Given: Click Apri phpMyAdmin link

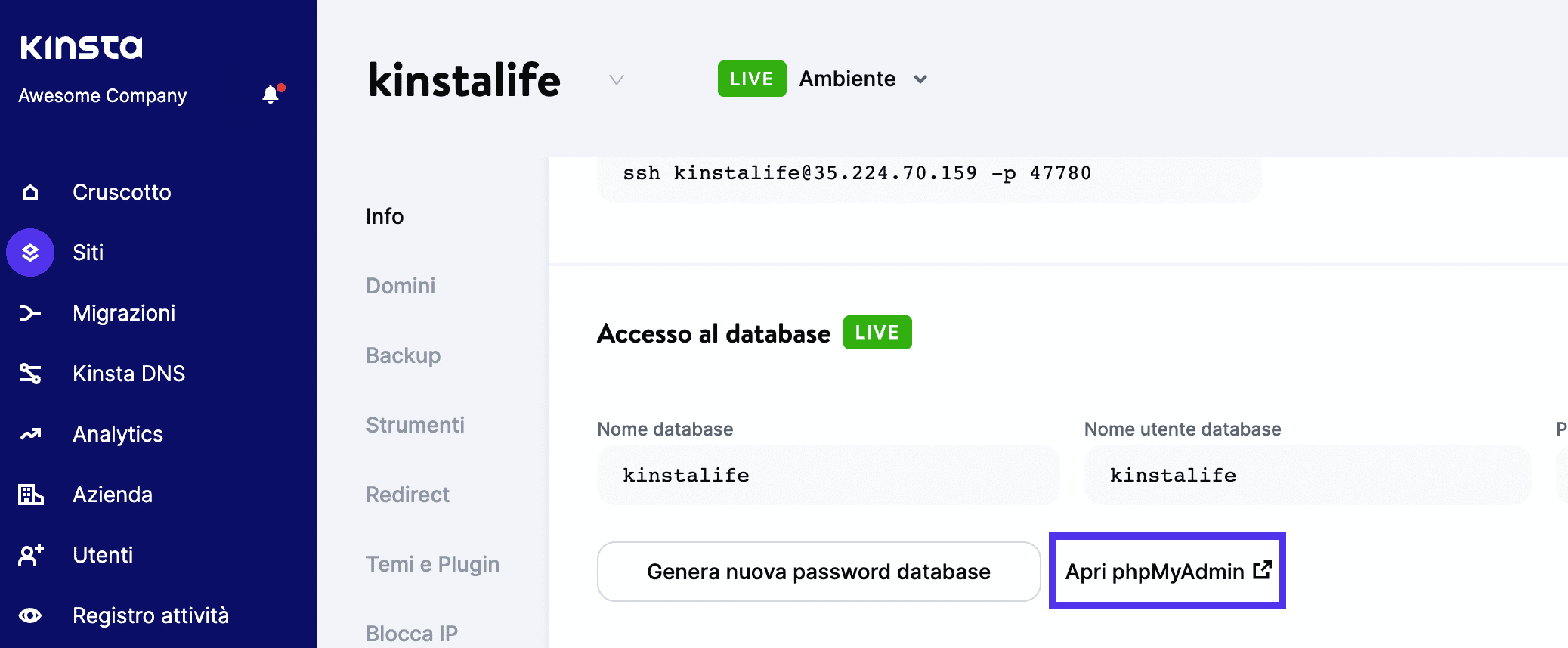Looking at the screenshot, I should pyautogui.click(x=1167, y=571).
